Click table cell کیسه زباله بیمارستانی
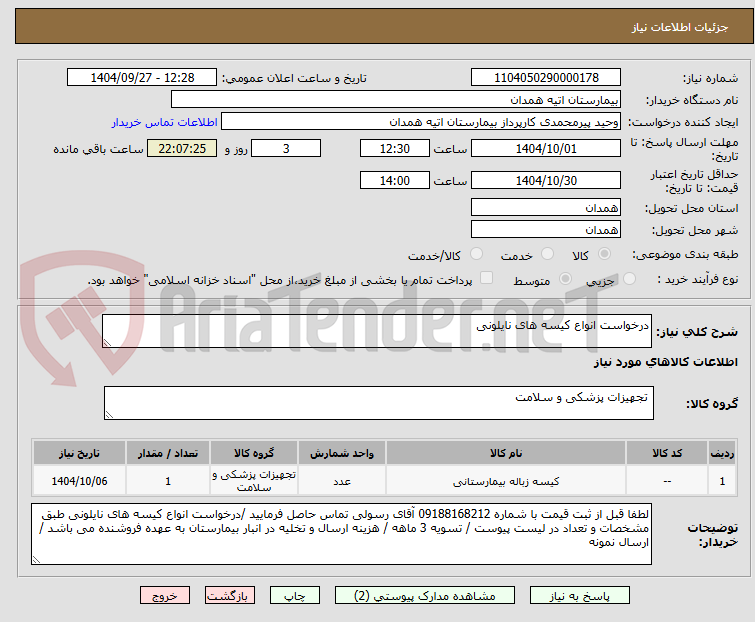Image resolution: width=755 pixels, height=622 pixels. coord(506,481)
